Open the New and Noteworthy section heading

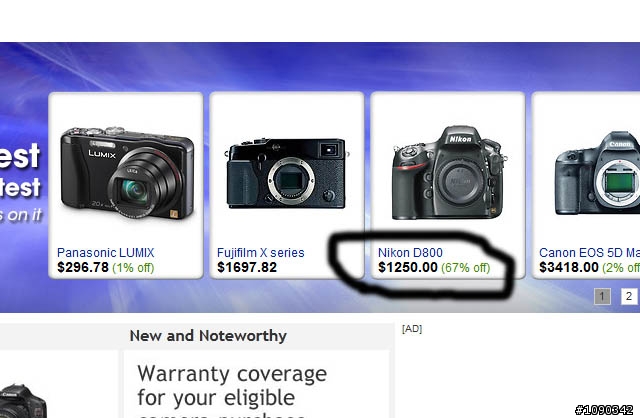point(208,336)
